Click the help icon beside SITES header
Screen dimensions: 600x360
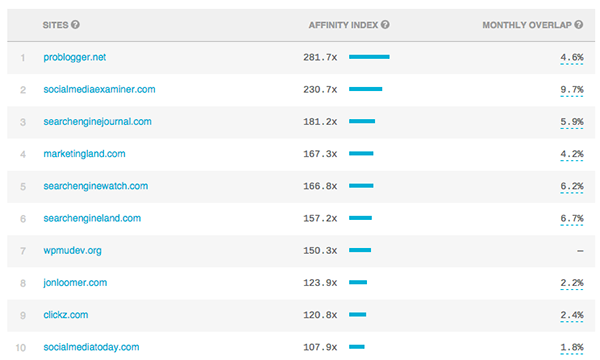tap(75, 25)
